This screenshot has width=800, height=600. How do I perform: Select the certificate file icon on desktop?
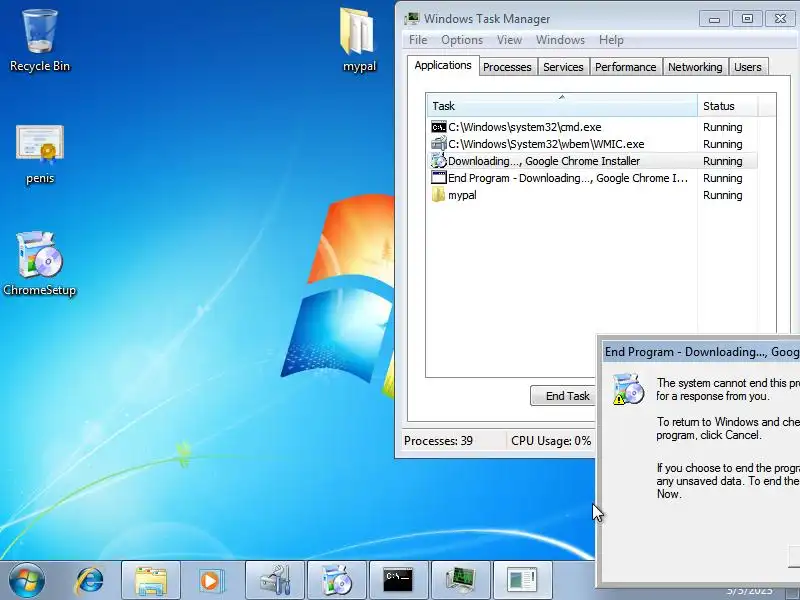click(40, 154)
